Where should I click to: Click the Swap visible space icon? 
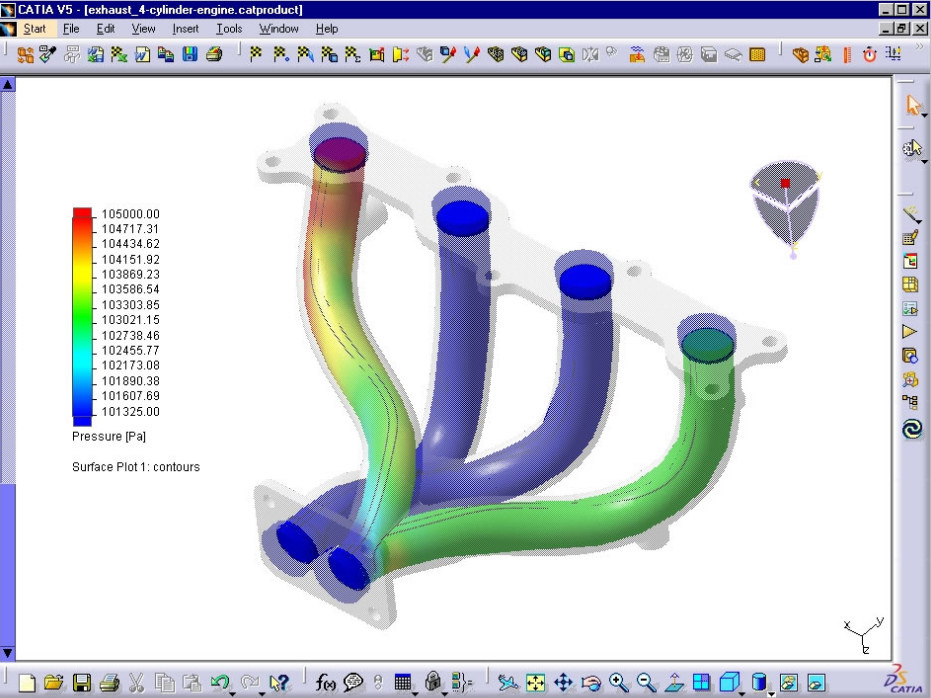pos(816,683)
